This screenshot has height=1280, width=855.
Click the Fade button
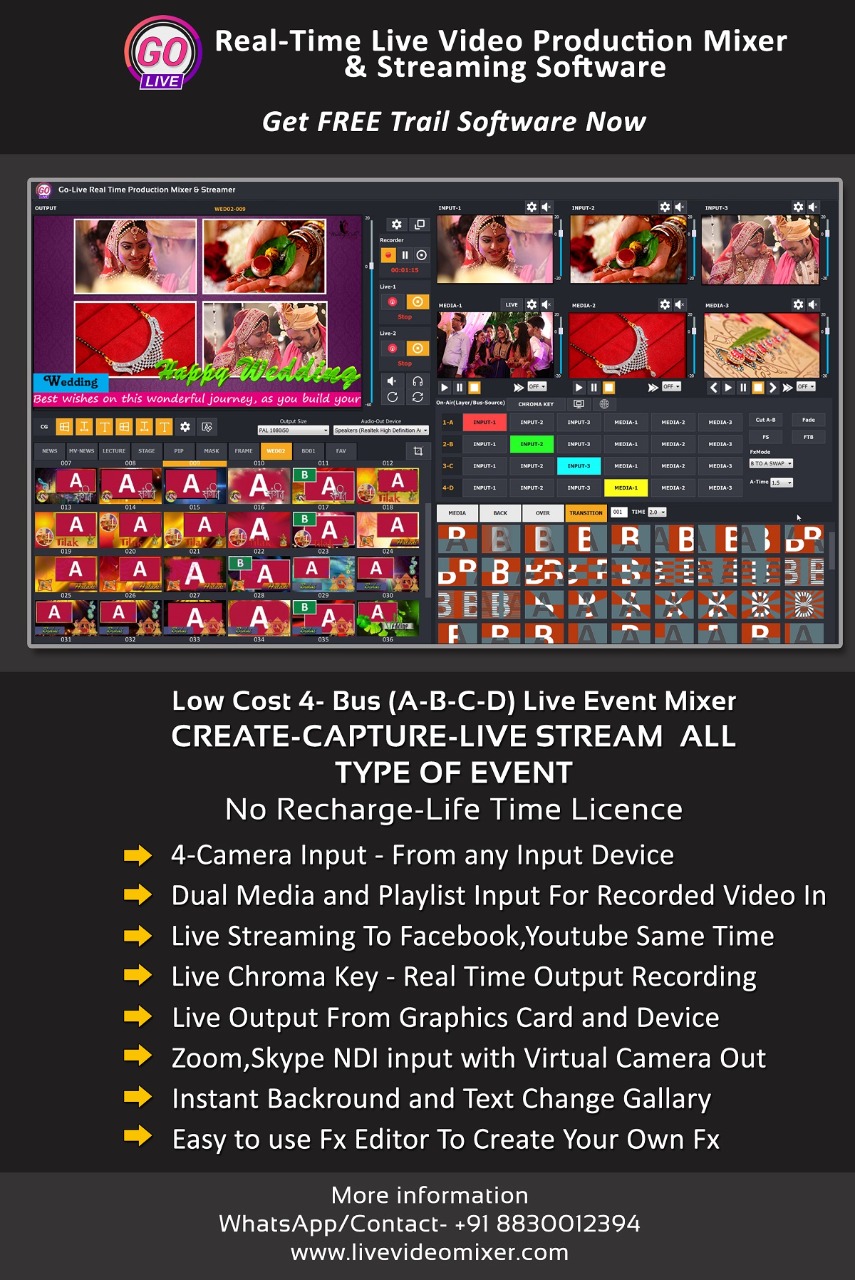[x=808, y=420]
